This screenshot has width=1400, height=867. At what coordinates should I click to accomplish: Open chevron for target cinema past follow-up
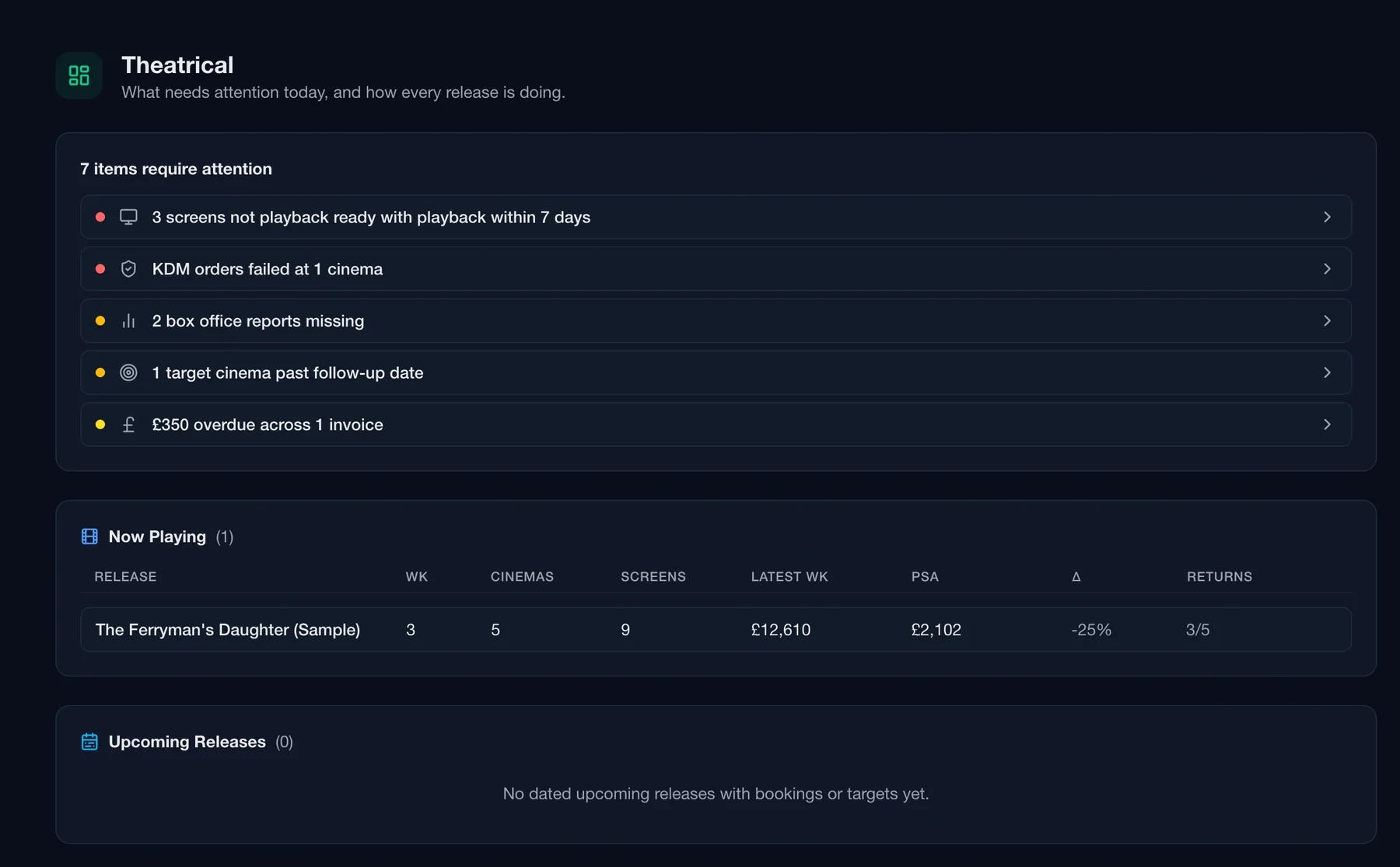[x=1327, y=372]
